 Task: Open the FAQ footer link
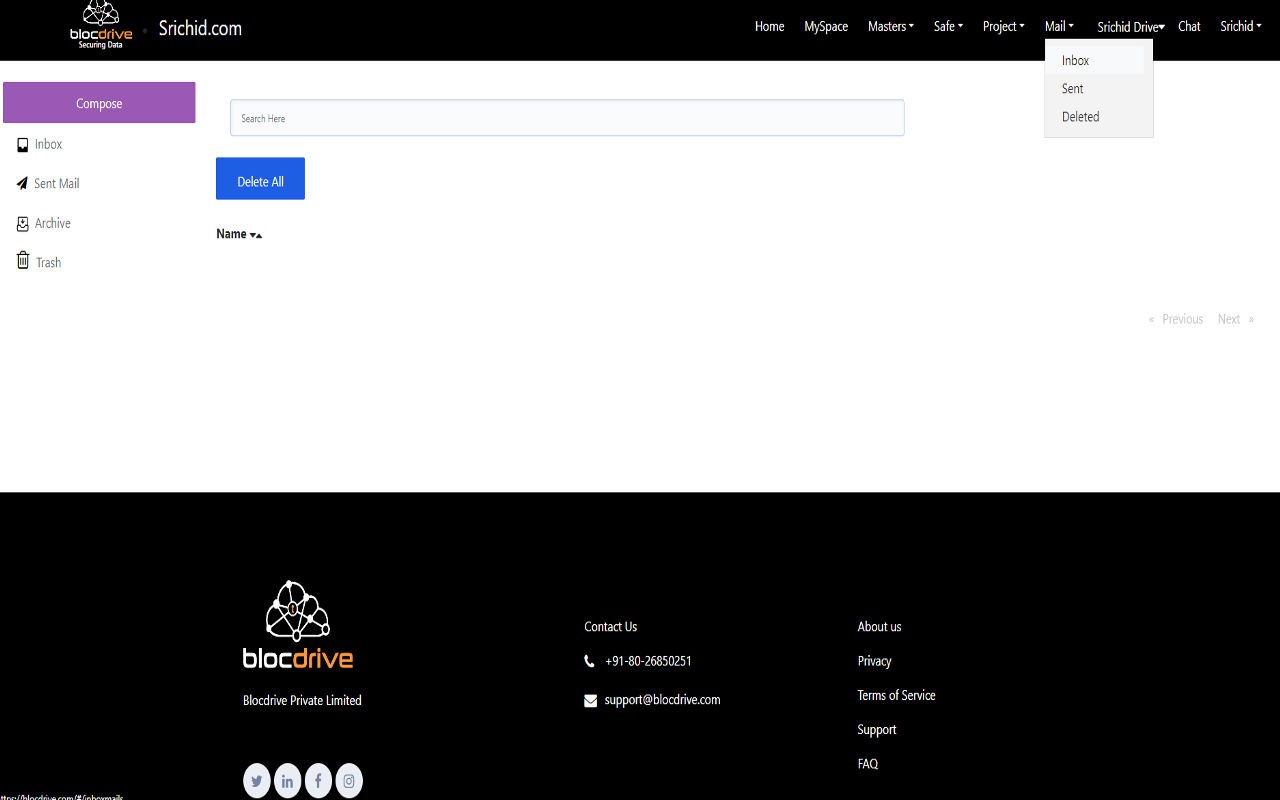coord(868,764)
